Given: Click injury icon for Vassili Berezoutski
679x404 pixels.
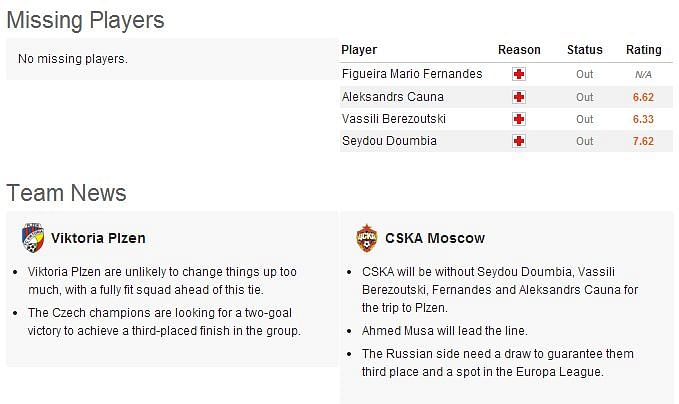Looking at the screenshot, I should tap(519, 119).
